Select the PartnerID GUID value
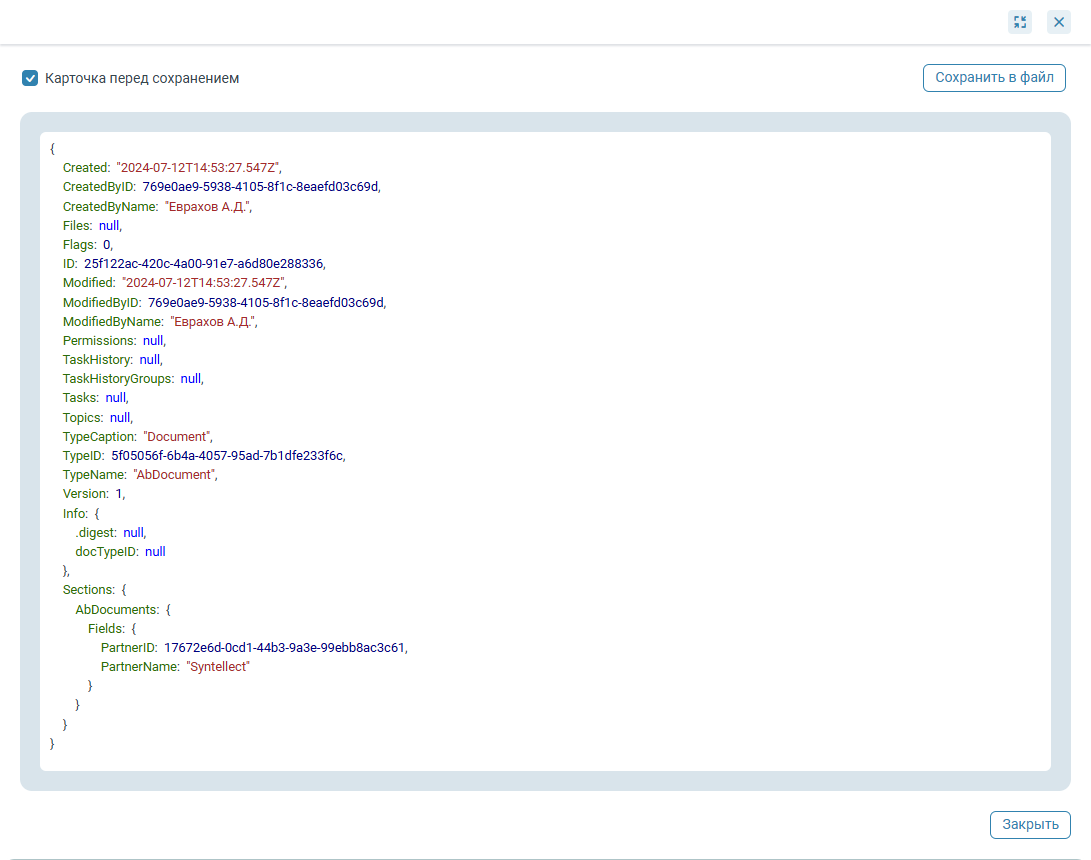The height and width of the screenshot is (860, 1091). [x=284, y=647]
